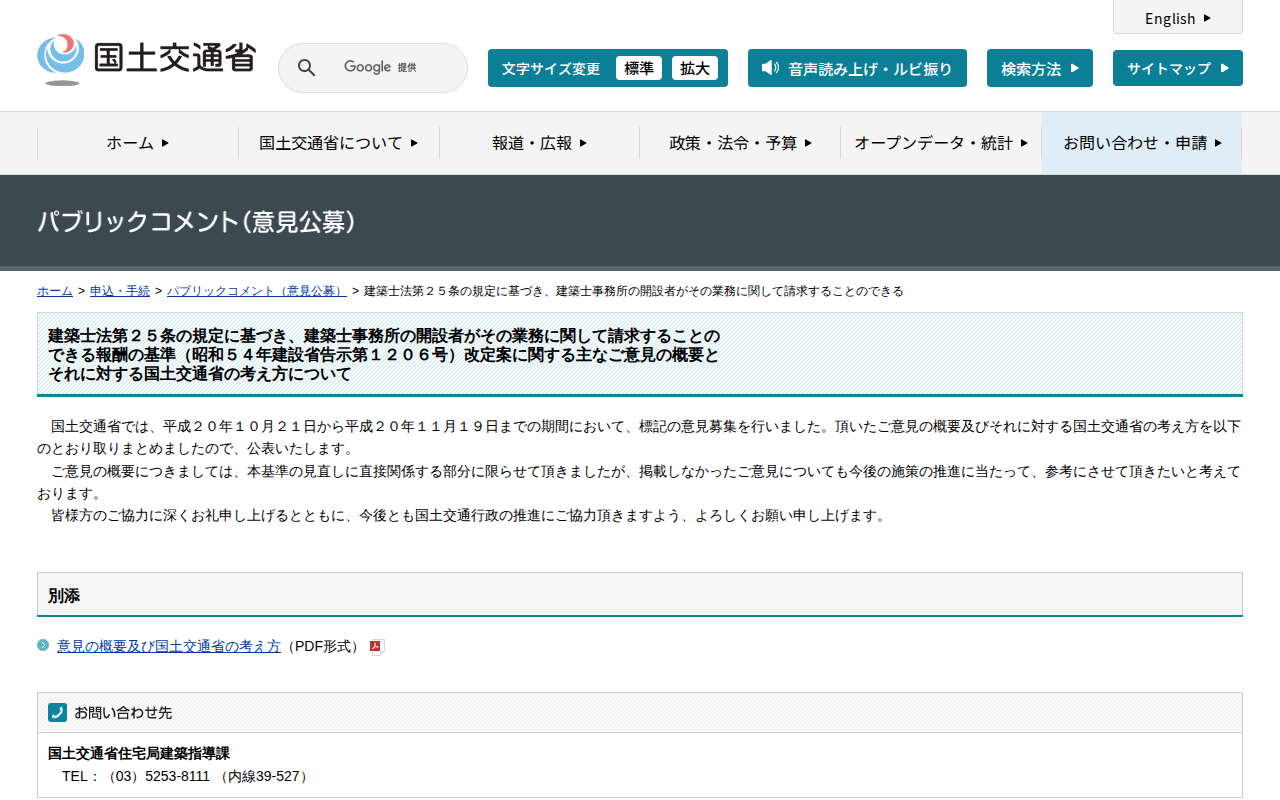Open オープンデータ・統計 menu
The height and width of the screenshot is (800, 1280).
pyautogui.click(x=940, y=143)
